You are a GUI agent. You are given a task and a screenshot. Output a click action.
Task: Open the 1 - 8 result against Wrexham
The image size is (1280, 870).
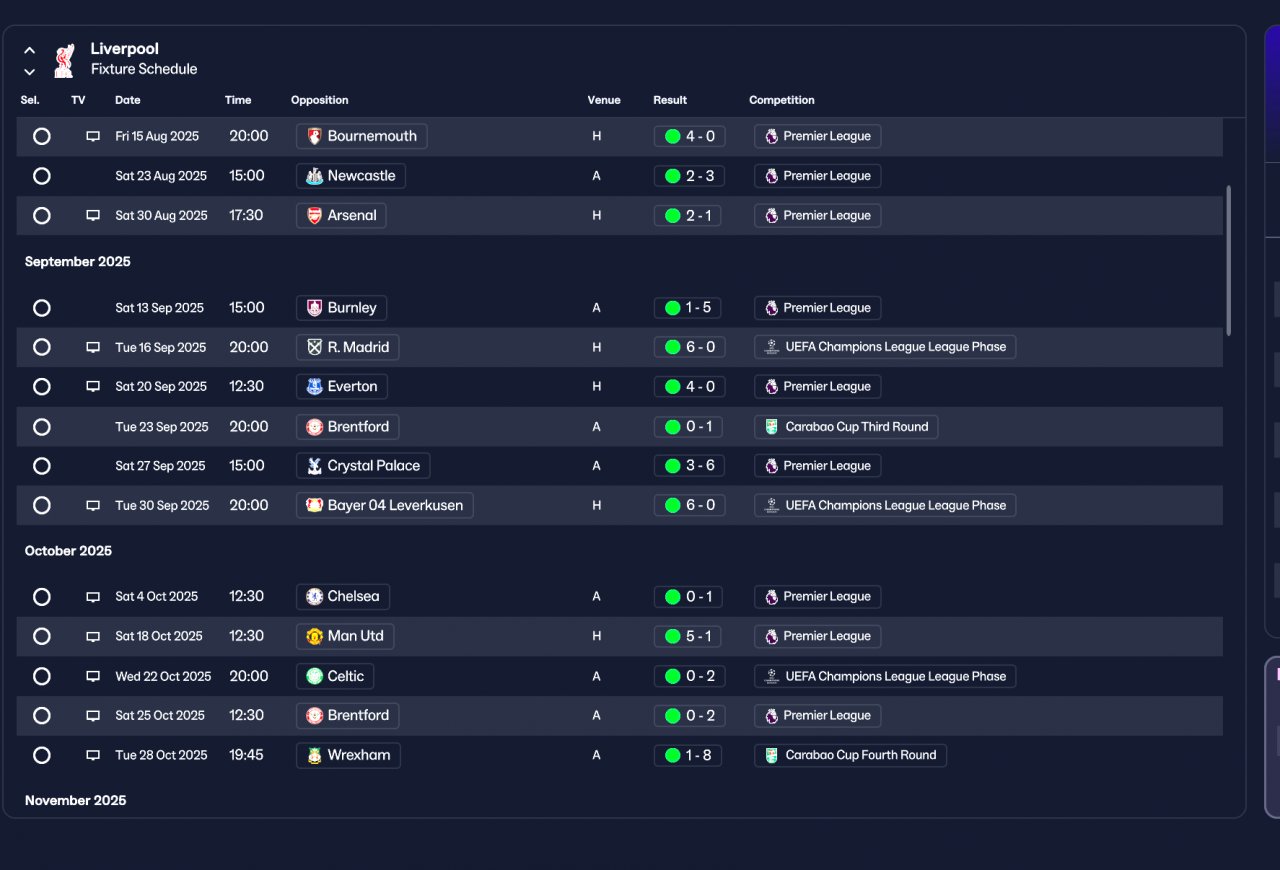tap(688, 755)
